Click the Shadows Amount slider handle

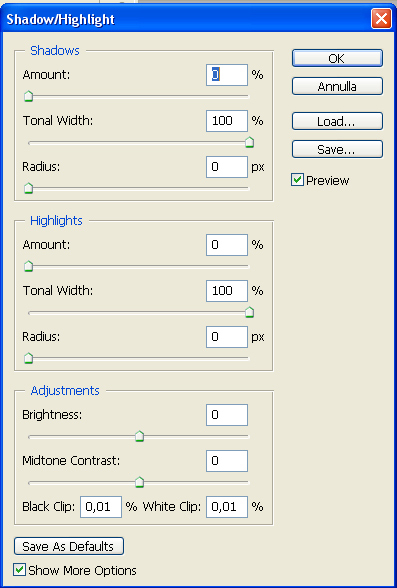(28, 96)
